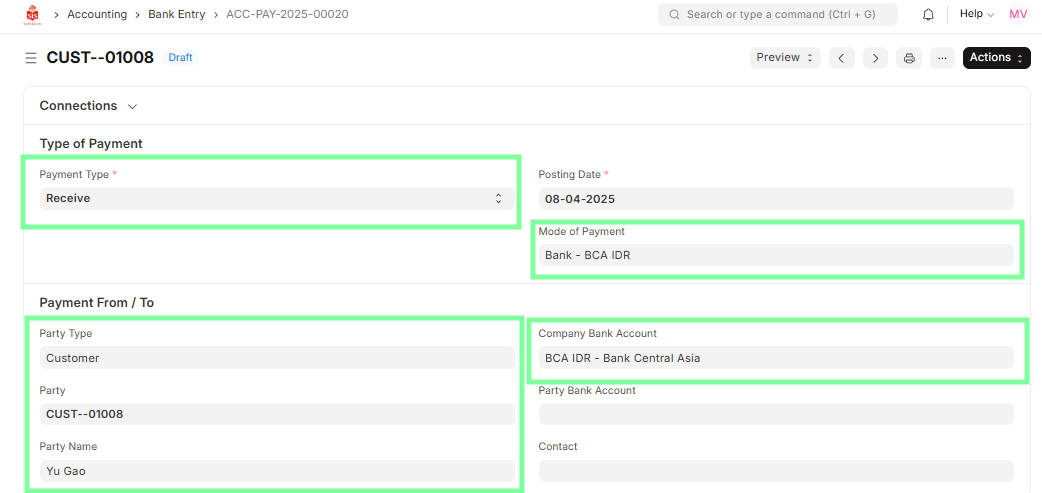
Task: Collapse the Connections section
Action: [x=88, y=106]
